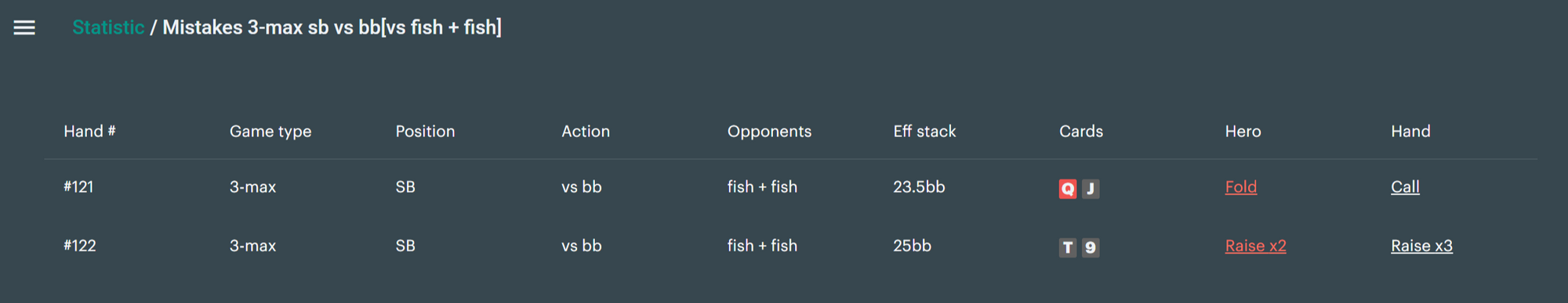The width and height of the screenshot is (1568, 303).
Task: Go back to Statistic breadcrumb
Action: tap(108, 27)
